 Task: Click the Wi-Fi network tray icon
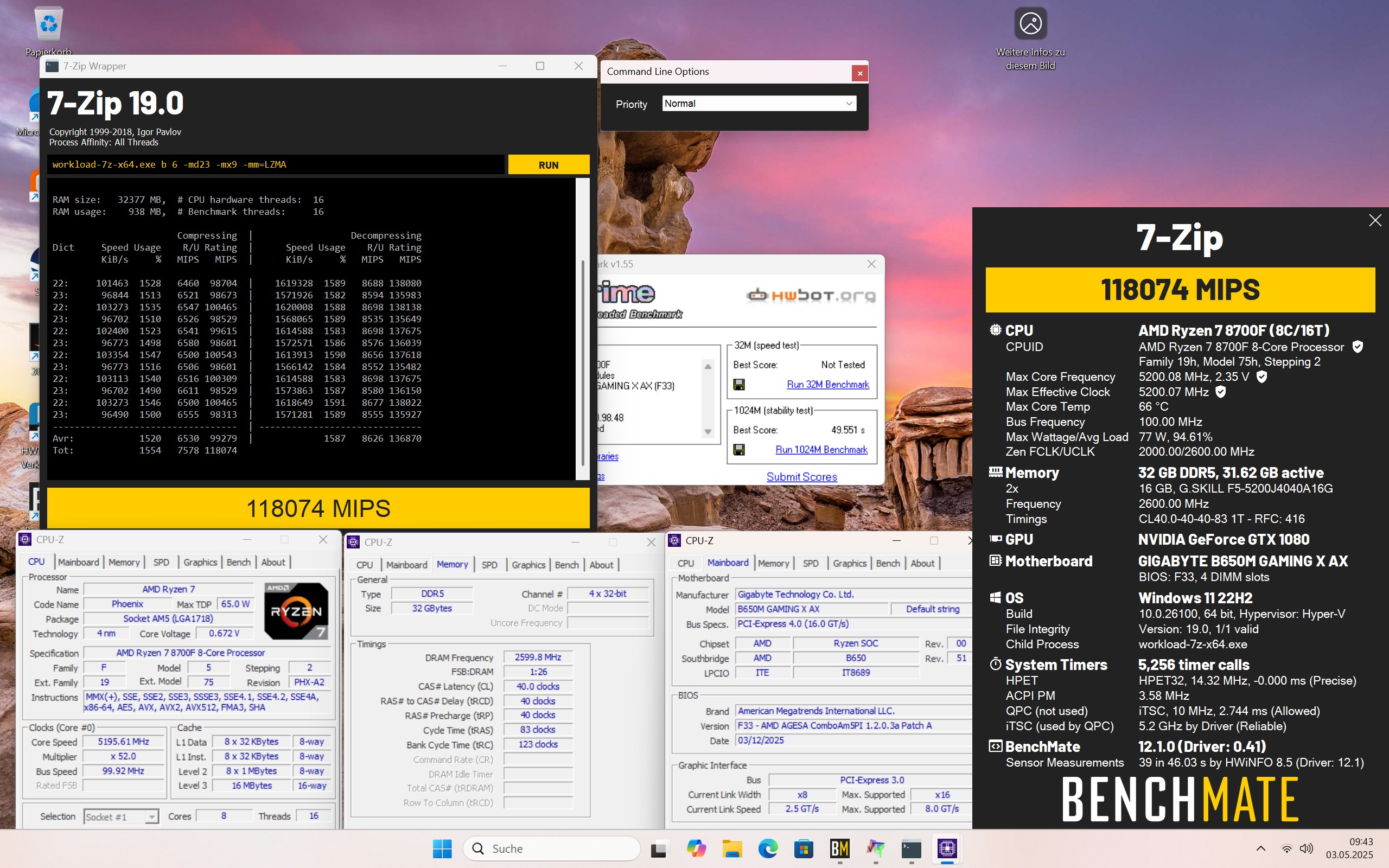(1287, 848)
